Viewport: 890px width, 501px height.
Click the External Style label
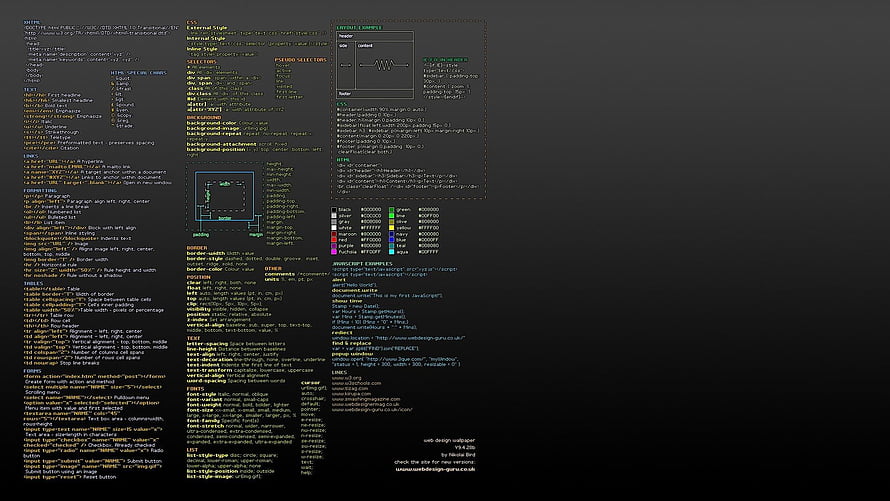(x=207, y=27)
